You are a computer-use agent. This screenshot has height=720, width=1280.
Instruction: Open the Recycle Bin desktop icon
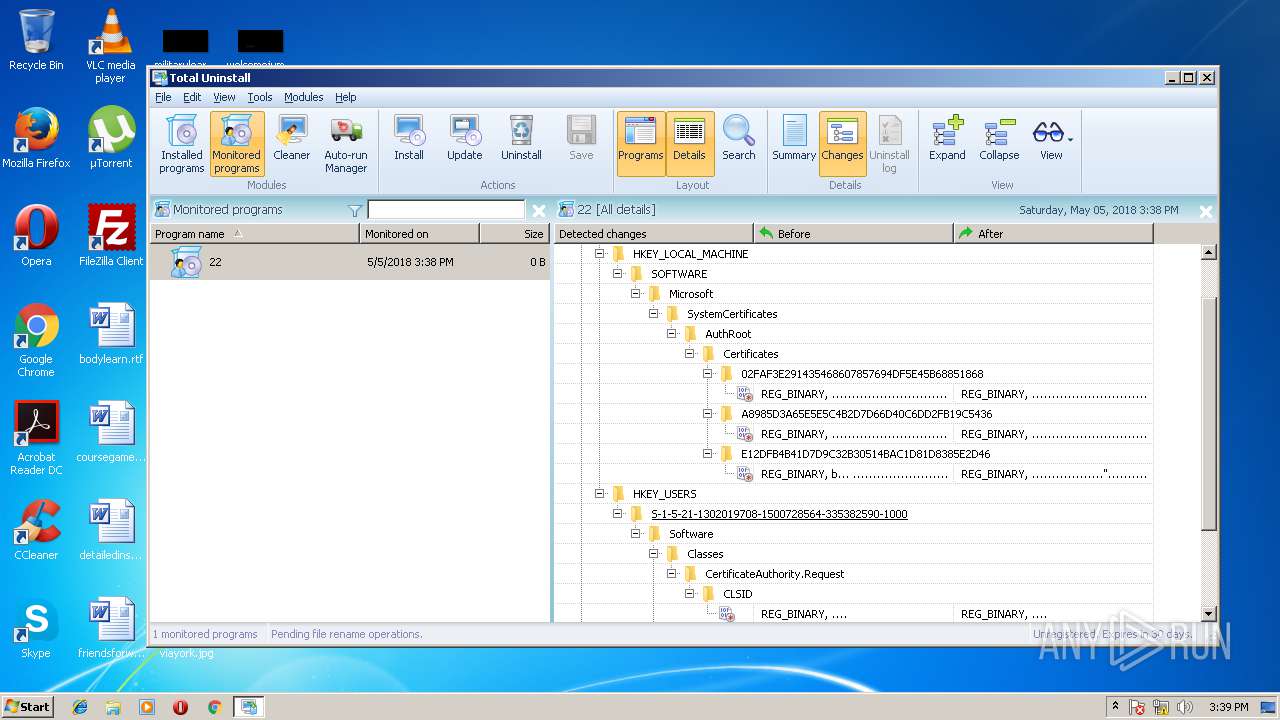(x=36, y=40)
